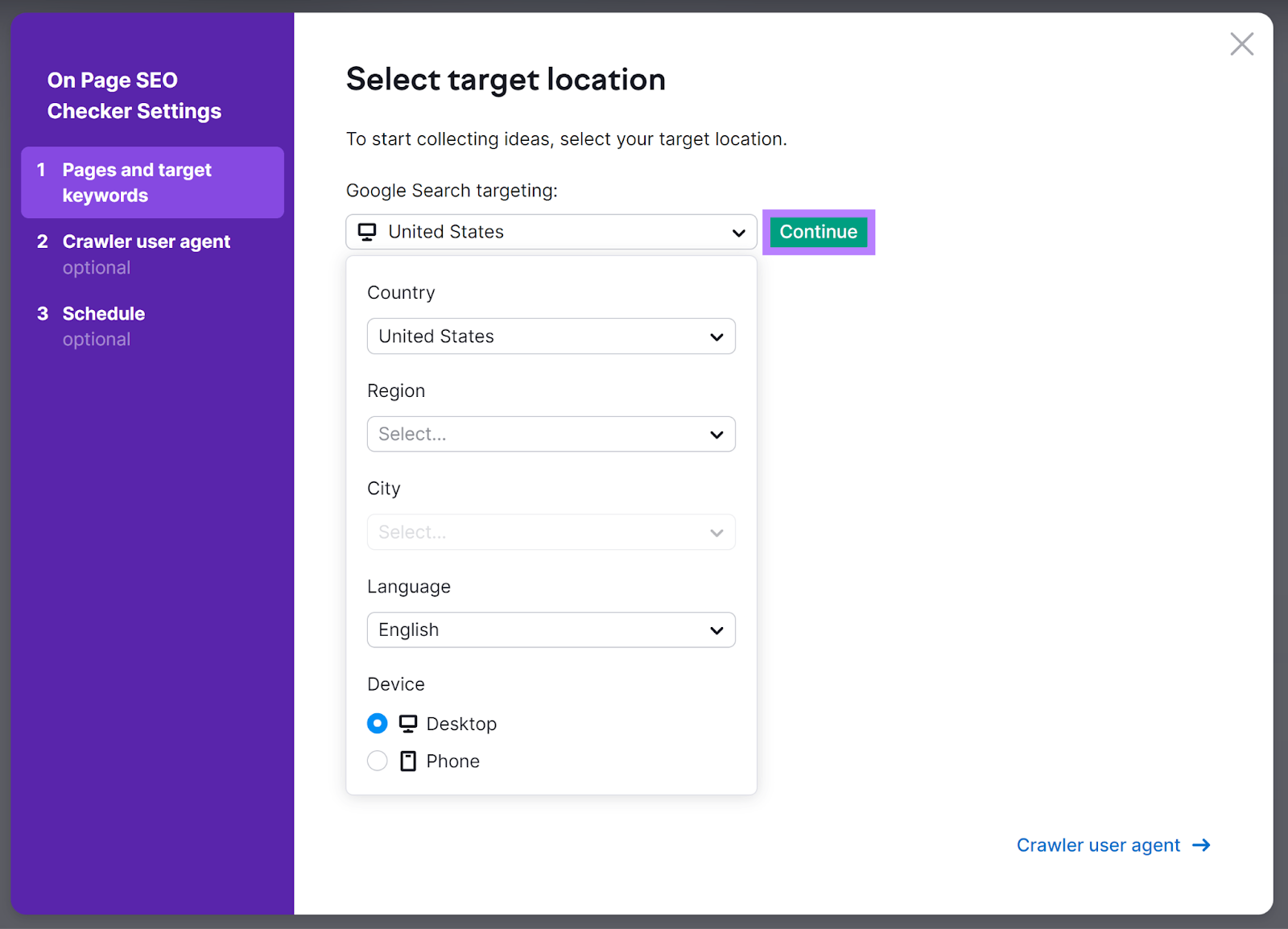Open the Region Select dropdown
The width and height of the screenshot is (1288, 929).
click(551, 434)
